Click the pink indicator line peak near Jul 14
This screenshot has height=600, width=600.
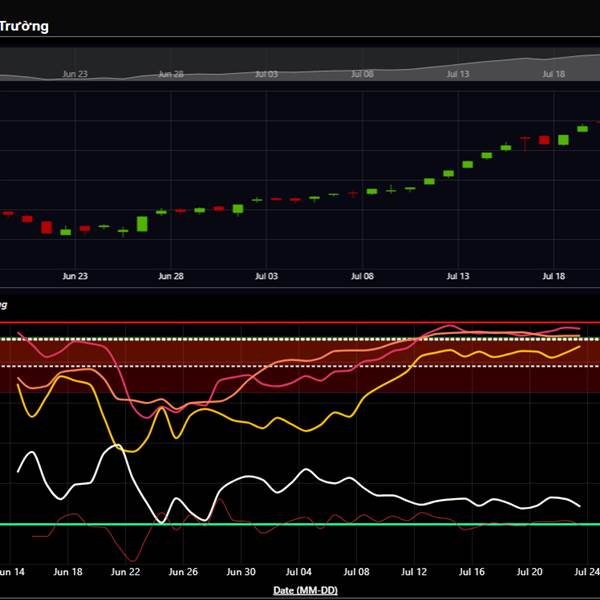pyautogui.click(x=450, y=326)
